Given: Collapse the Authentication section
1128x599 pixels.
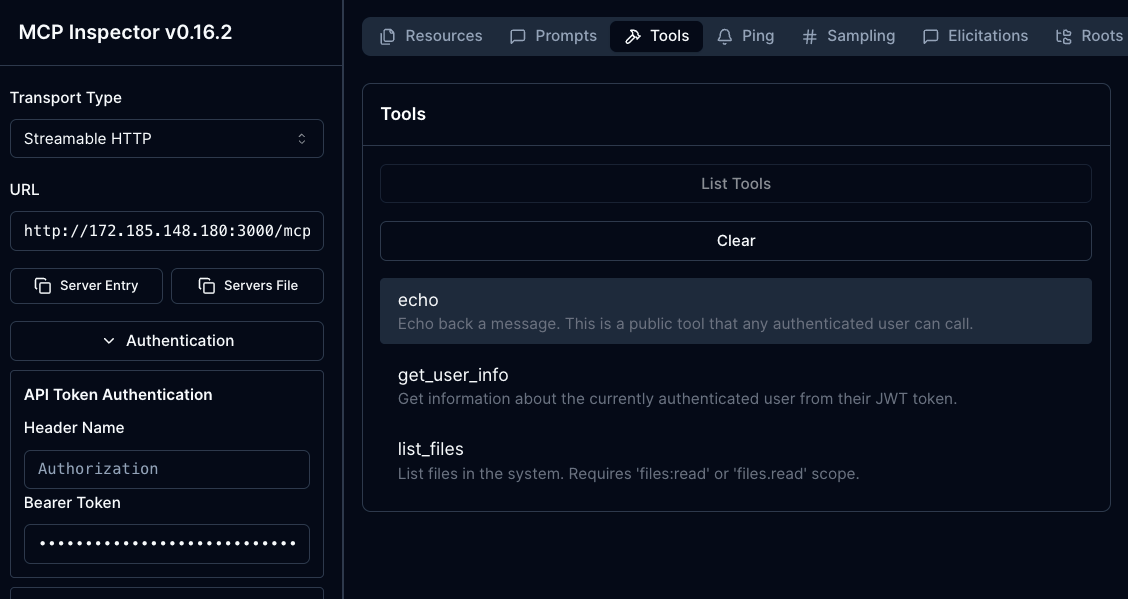Looking at the screenshot, I should (x=166, y=341).
